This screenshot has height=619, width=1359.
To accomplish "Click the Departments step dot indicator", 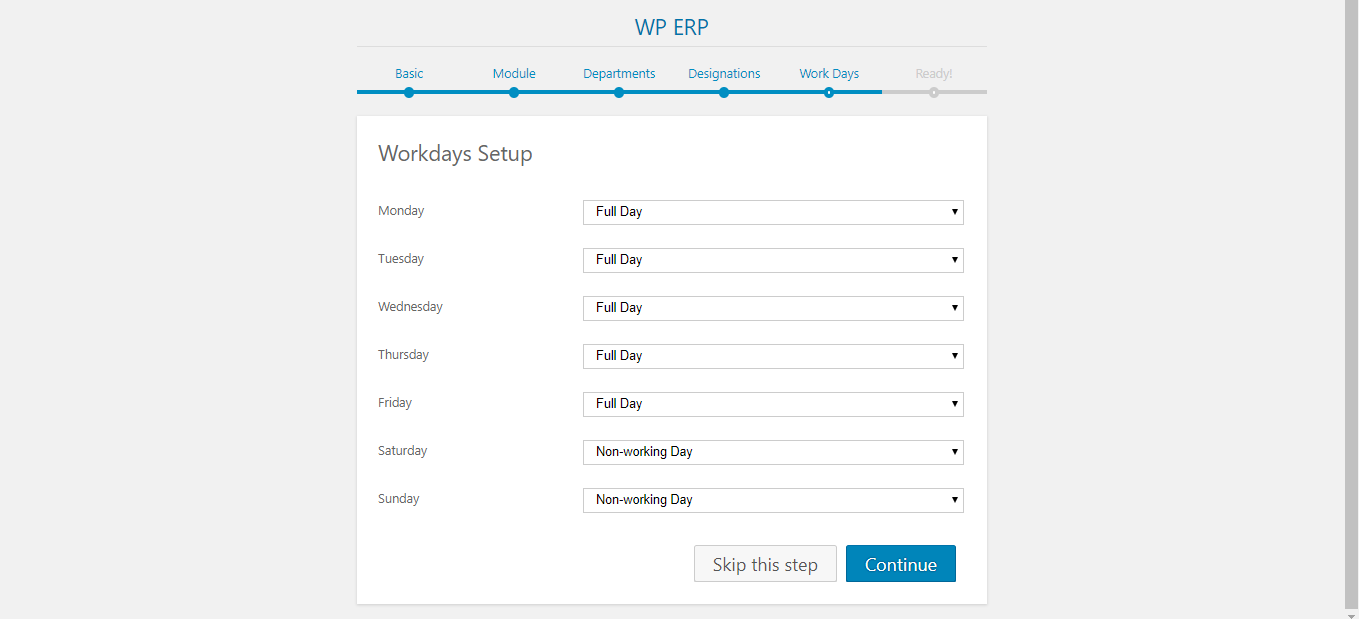I will (619, 93).
